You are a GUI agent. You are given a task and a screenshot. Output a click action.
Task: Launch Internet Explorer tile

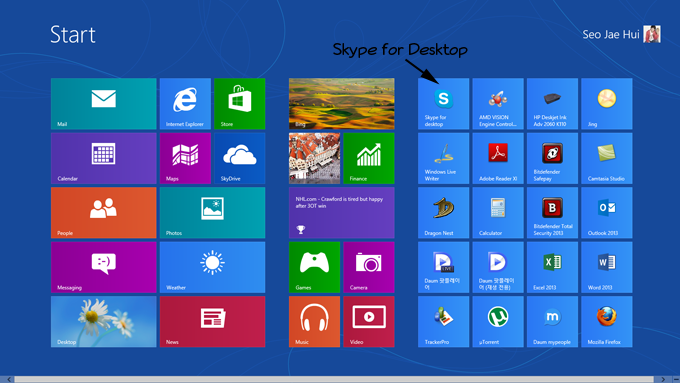coord(185,104)
